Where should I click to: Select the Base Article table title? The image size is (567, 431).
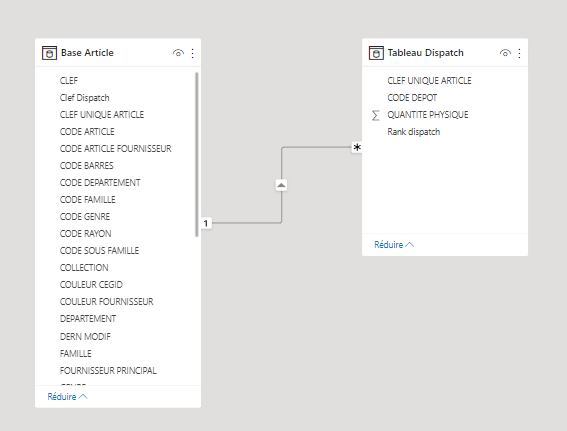(x=87, y=53)
